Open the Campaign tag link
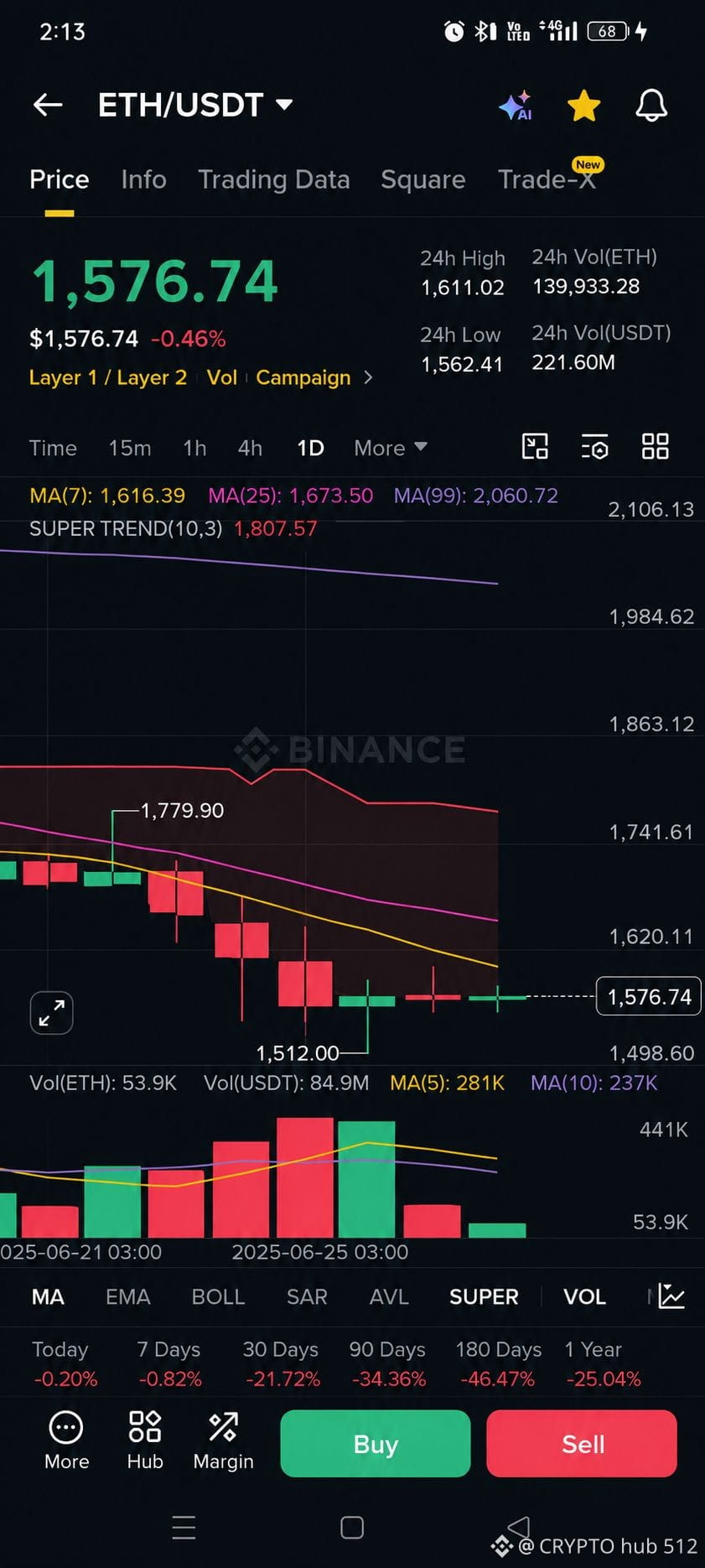The height and width of the screenshot is (1568, 705). point(303,377)
